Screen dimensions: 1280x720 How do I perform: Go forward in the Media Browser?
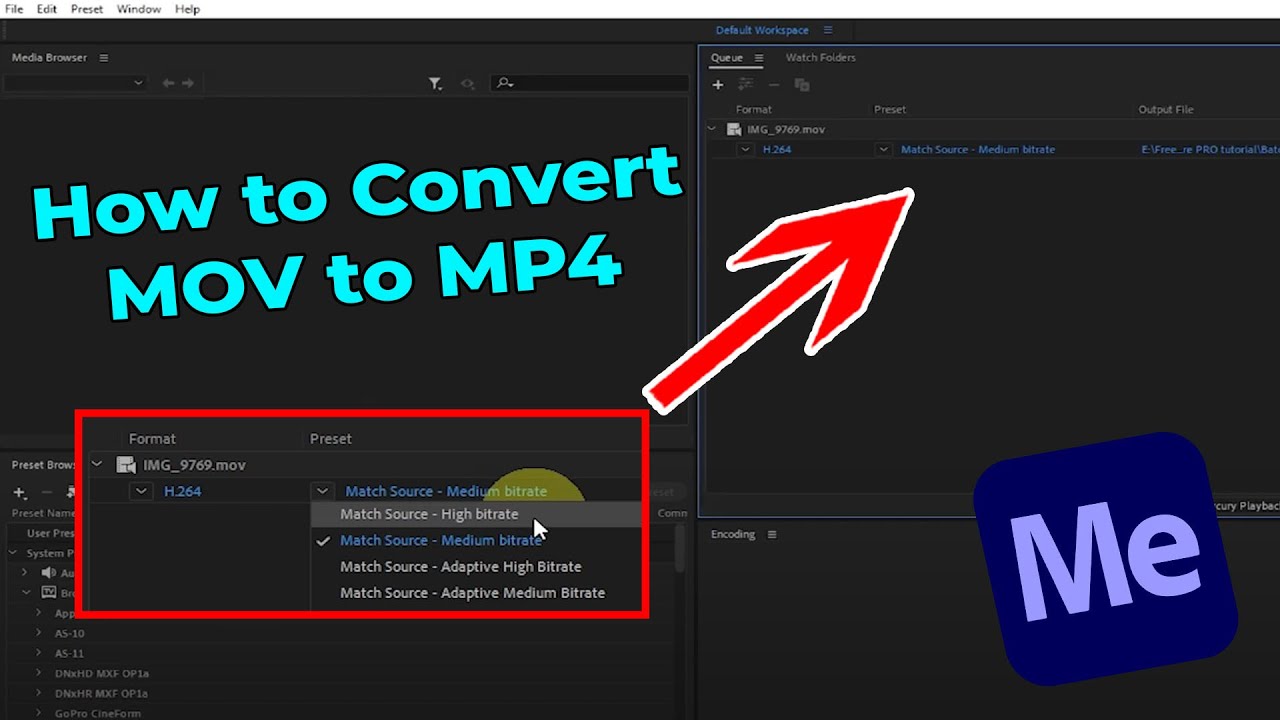188,84
